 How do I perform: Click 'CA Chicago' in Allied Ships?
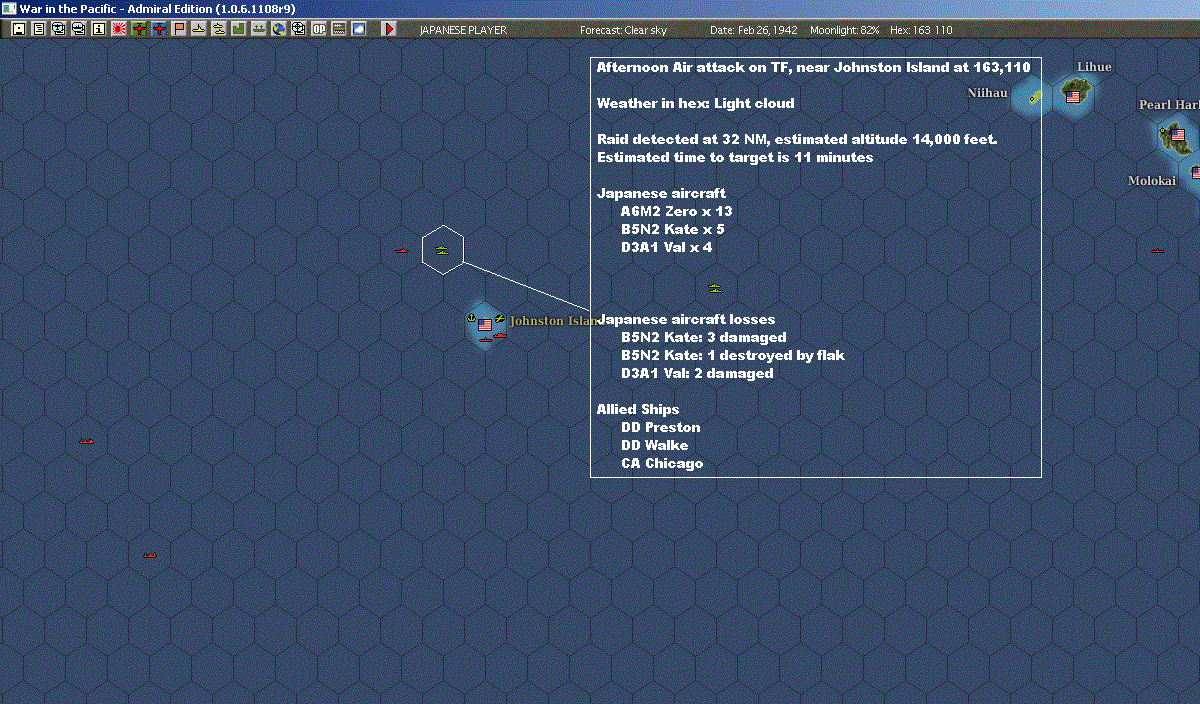tap(662, 463)
